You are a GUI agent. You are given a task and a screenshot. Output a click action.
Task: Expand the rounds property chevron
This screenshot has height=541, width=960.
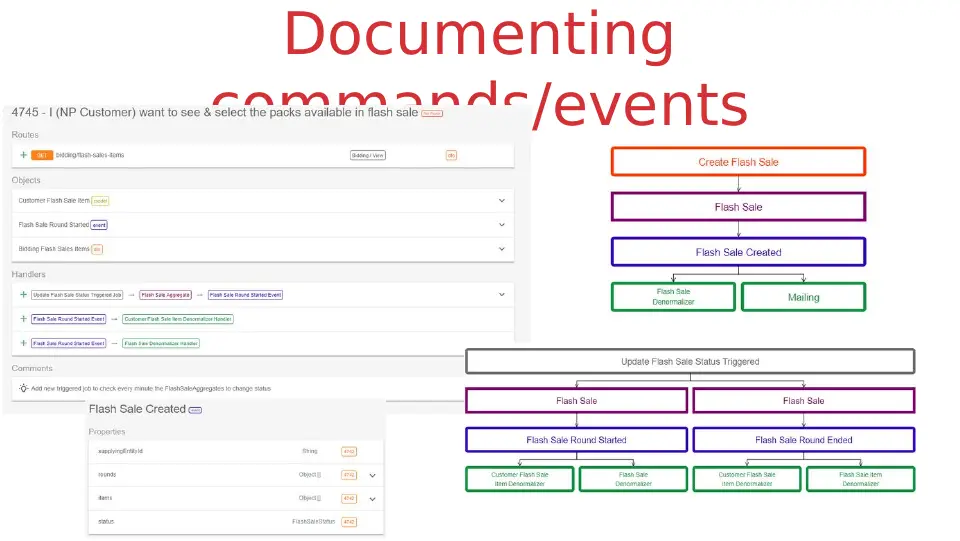[372, 476]
